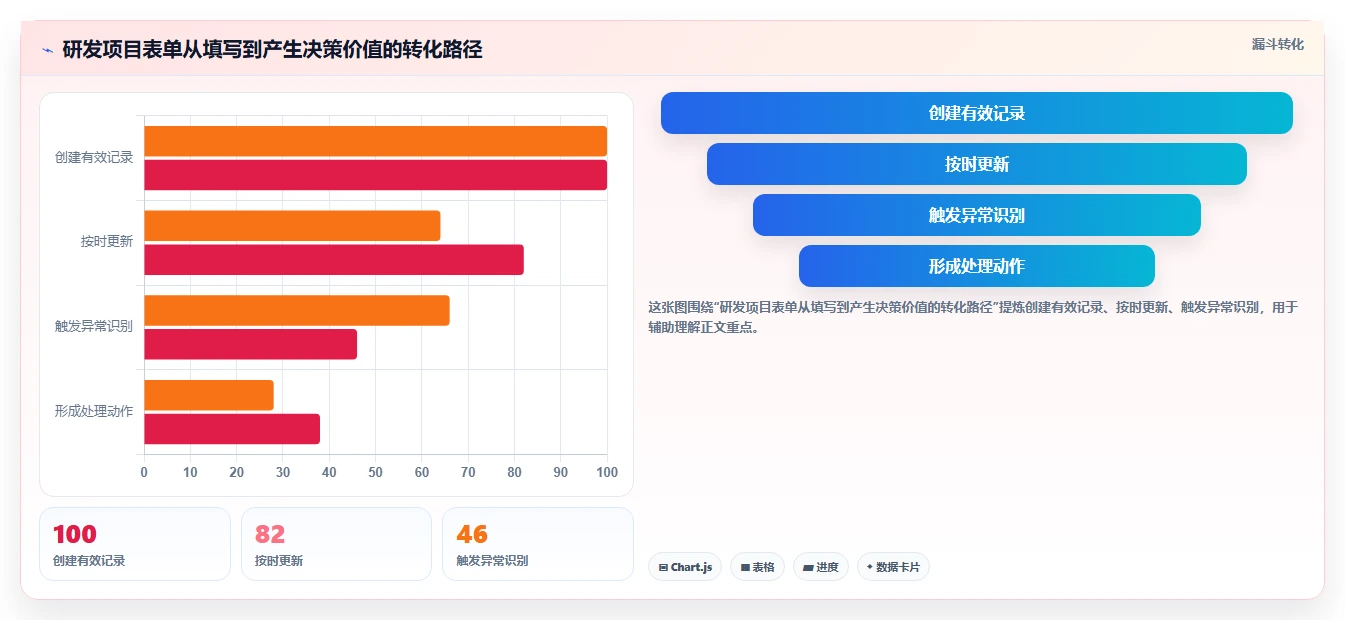Click the x-axis tick label 50
The width and height of the screenshot is (1345, 620).
(375, 472)
